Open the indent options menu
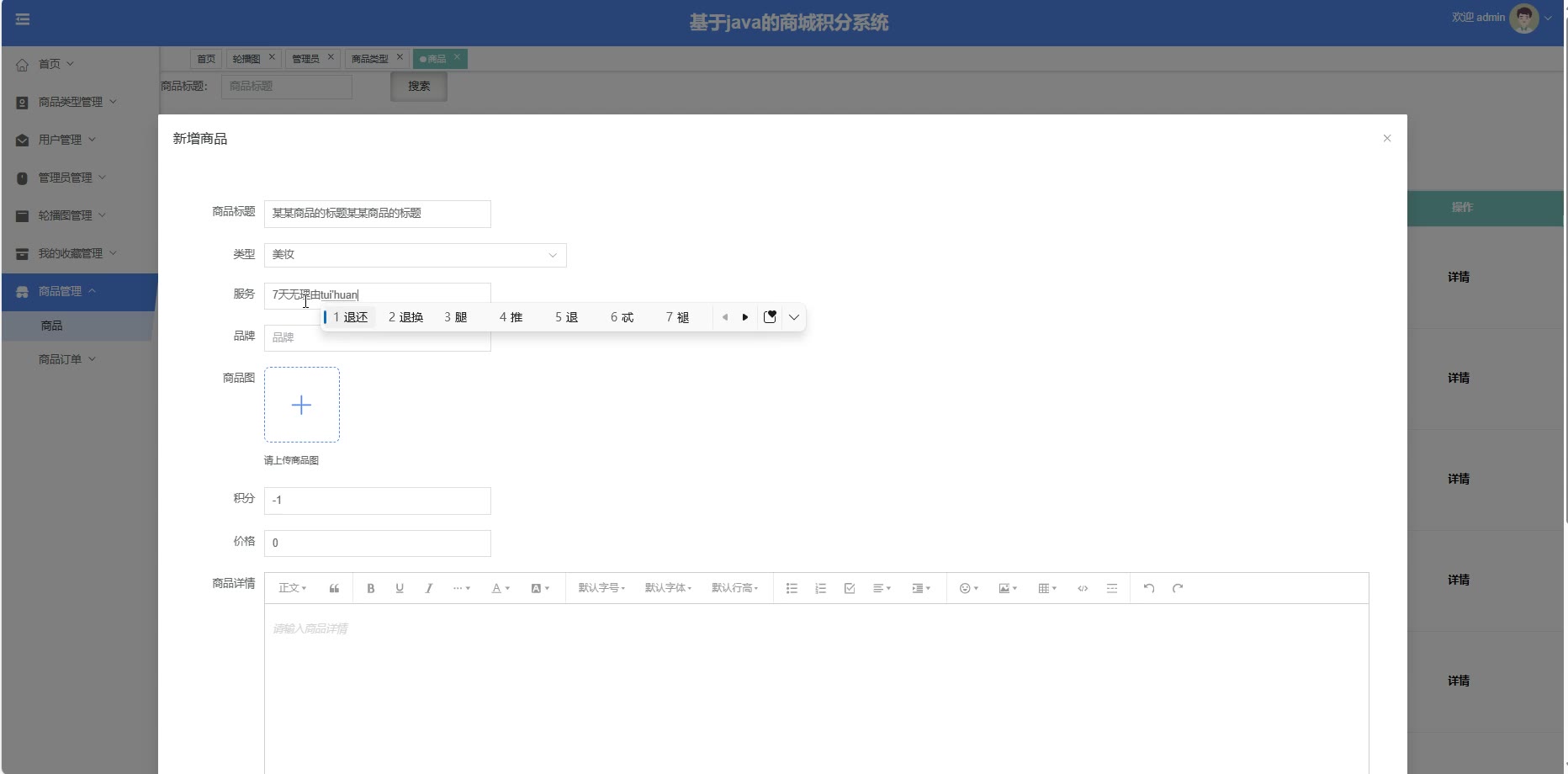Viewport: 1568px width, 774px height. click(x=921, y=589)
